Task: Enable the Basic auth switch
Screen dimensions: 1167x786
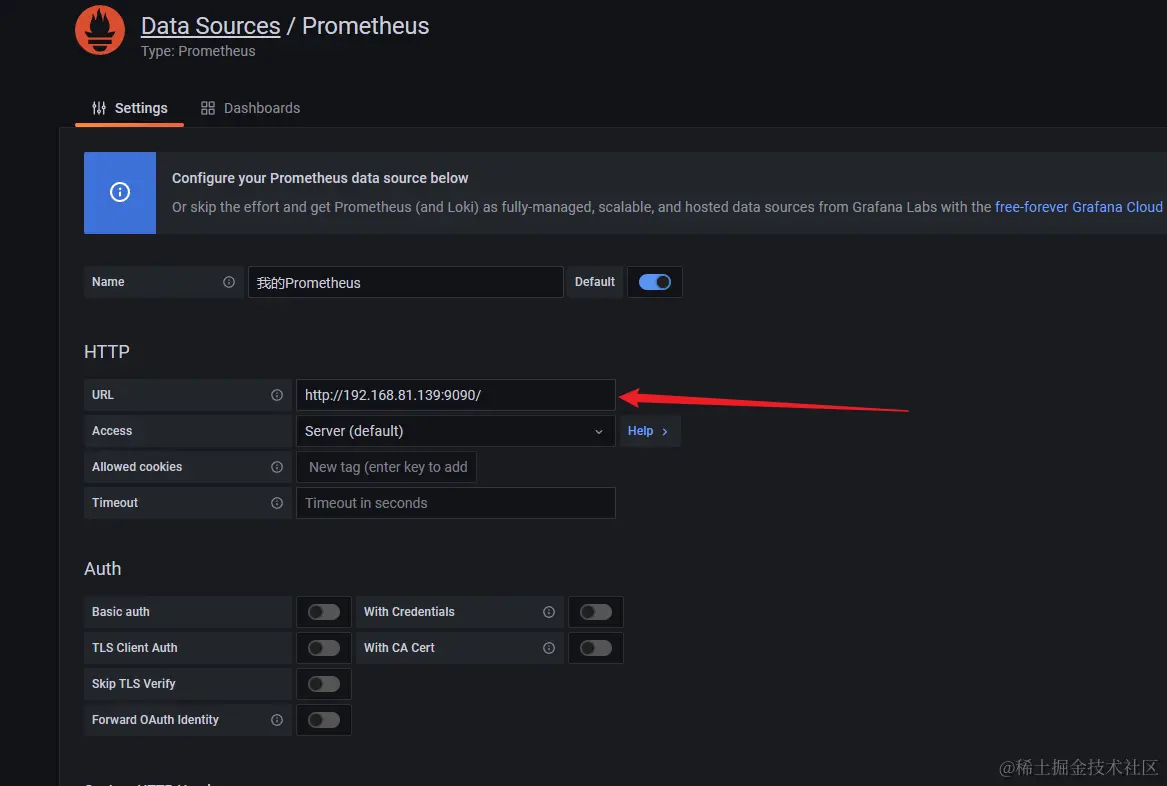Action: pyautogui.click(x=324, y=612)
